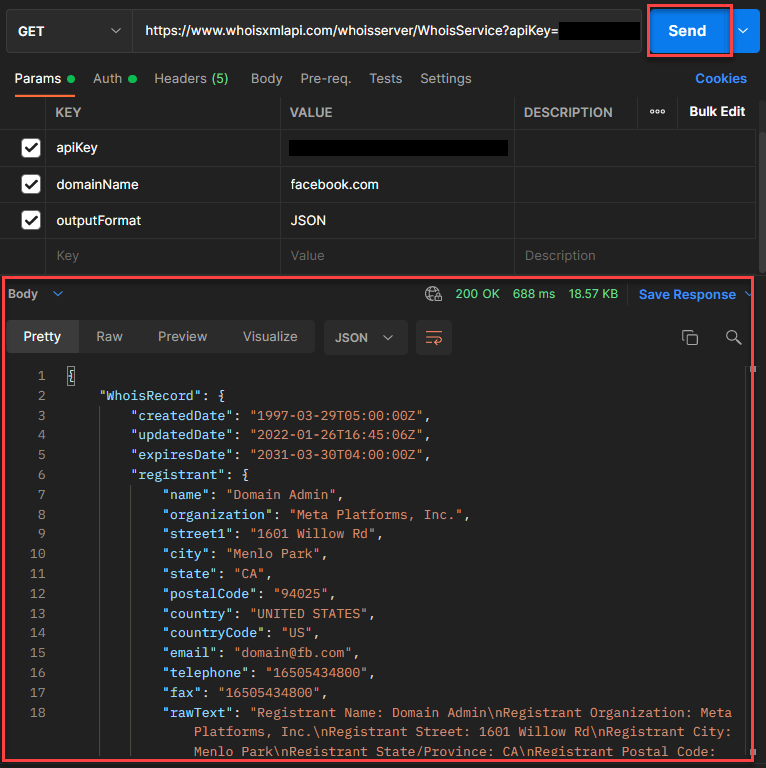Uncheck the outputFormat parameter checkbox
Image resolution: width=766 pixels, height=768 pixels.
pos(31,220)
